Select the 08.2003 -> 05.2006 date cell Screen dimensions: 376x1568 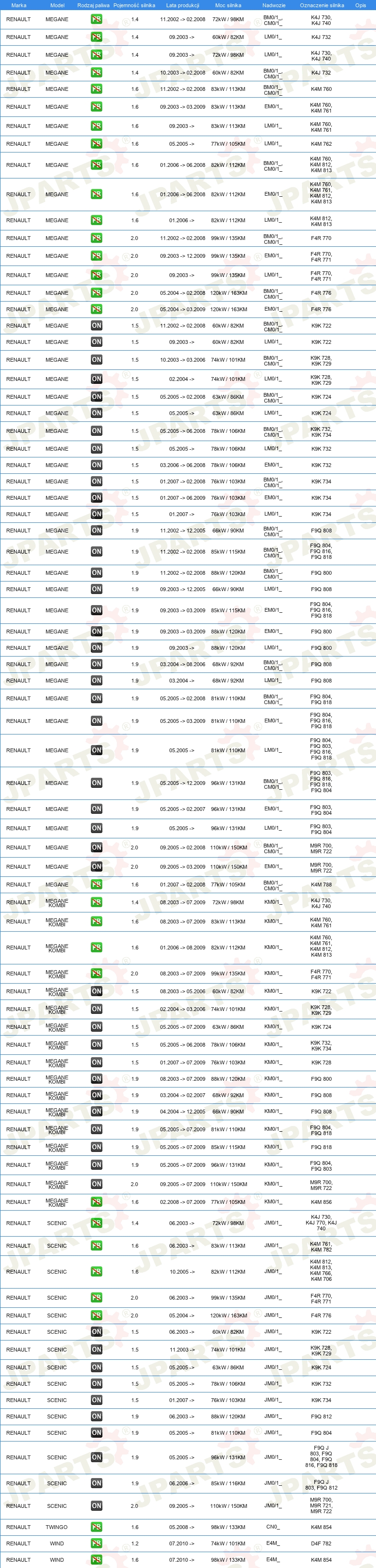click(x=183, y=991)
